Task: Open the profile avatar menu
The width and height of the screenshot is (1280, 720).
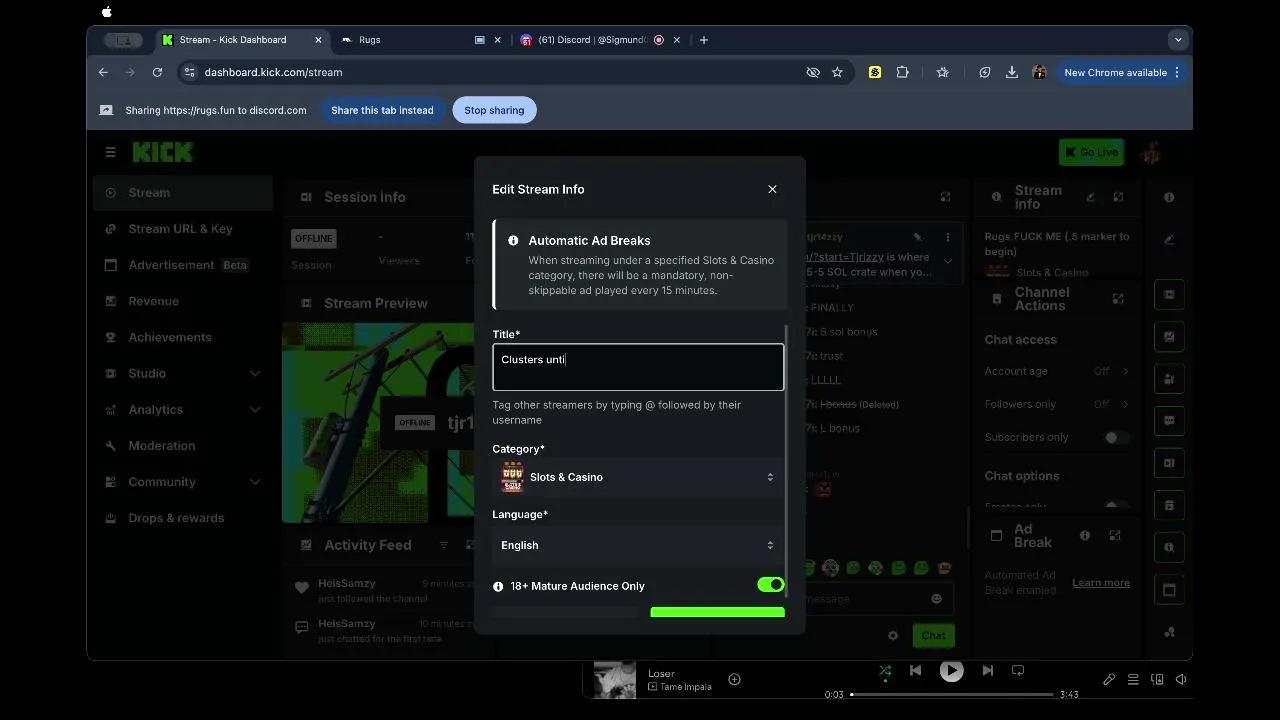Action: click(1151, 152)
